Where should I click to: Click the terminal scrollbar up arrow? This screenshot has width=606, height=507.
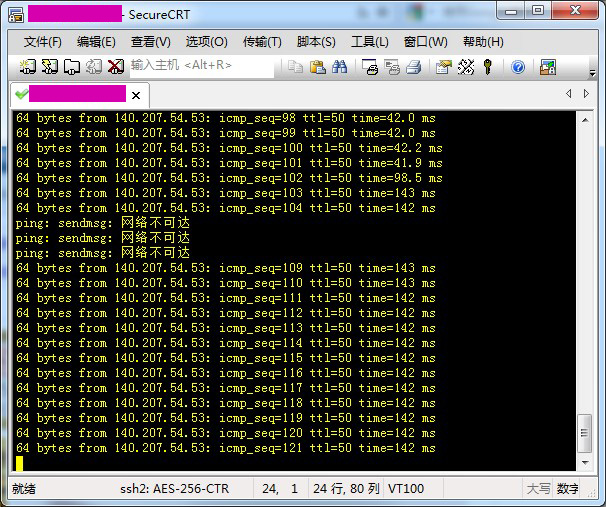(585, 120)
